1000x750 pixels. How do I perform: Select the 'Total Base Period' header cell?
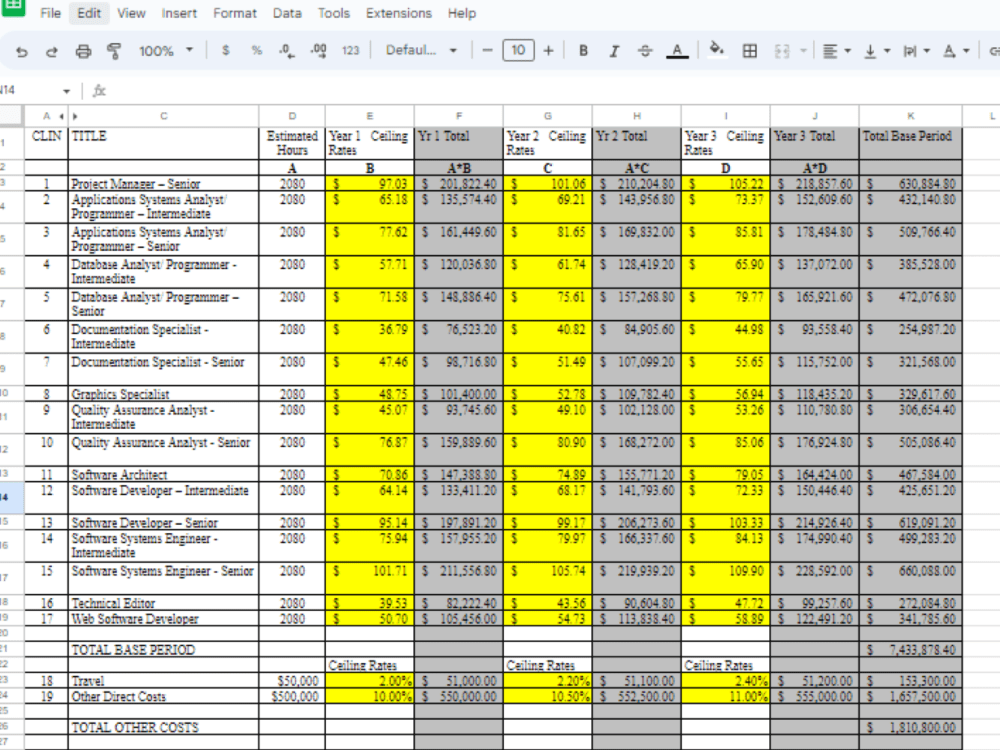911,143
